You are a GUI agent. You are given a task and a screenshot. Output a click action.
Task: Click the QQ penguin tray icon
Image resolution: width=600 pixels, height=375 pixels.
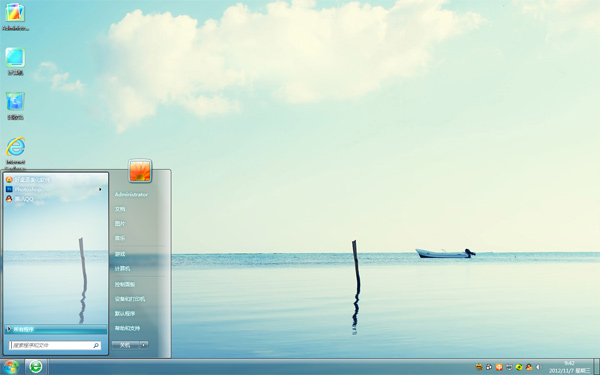coord(529,367)
